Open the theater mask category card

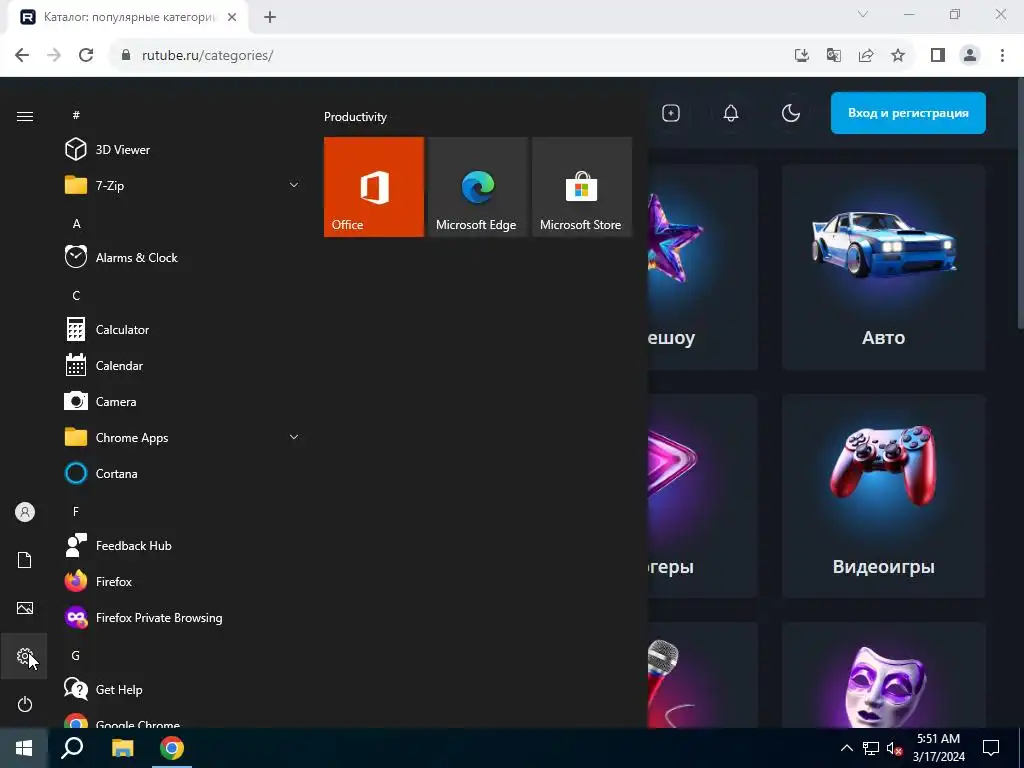click(x=884, y=675)
